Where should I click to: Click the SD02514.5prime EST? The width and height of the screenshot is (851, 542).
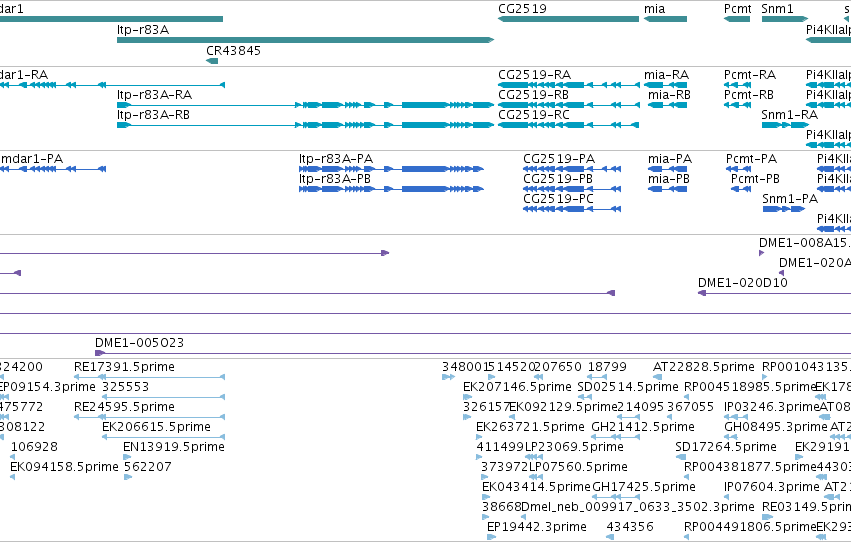point(585,397)
